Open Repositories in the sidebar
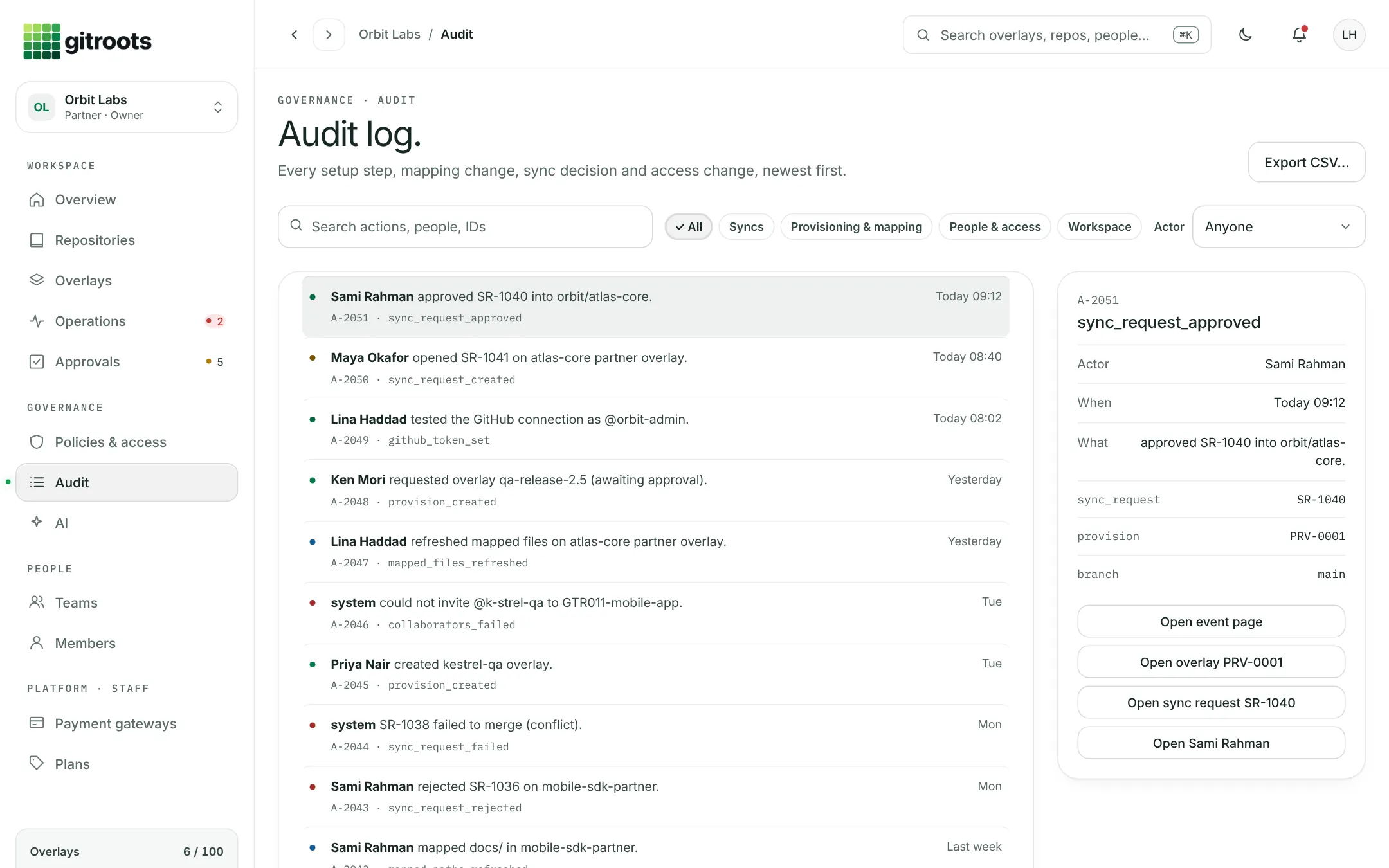 pyautogui.click(x=127, y=240)
